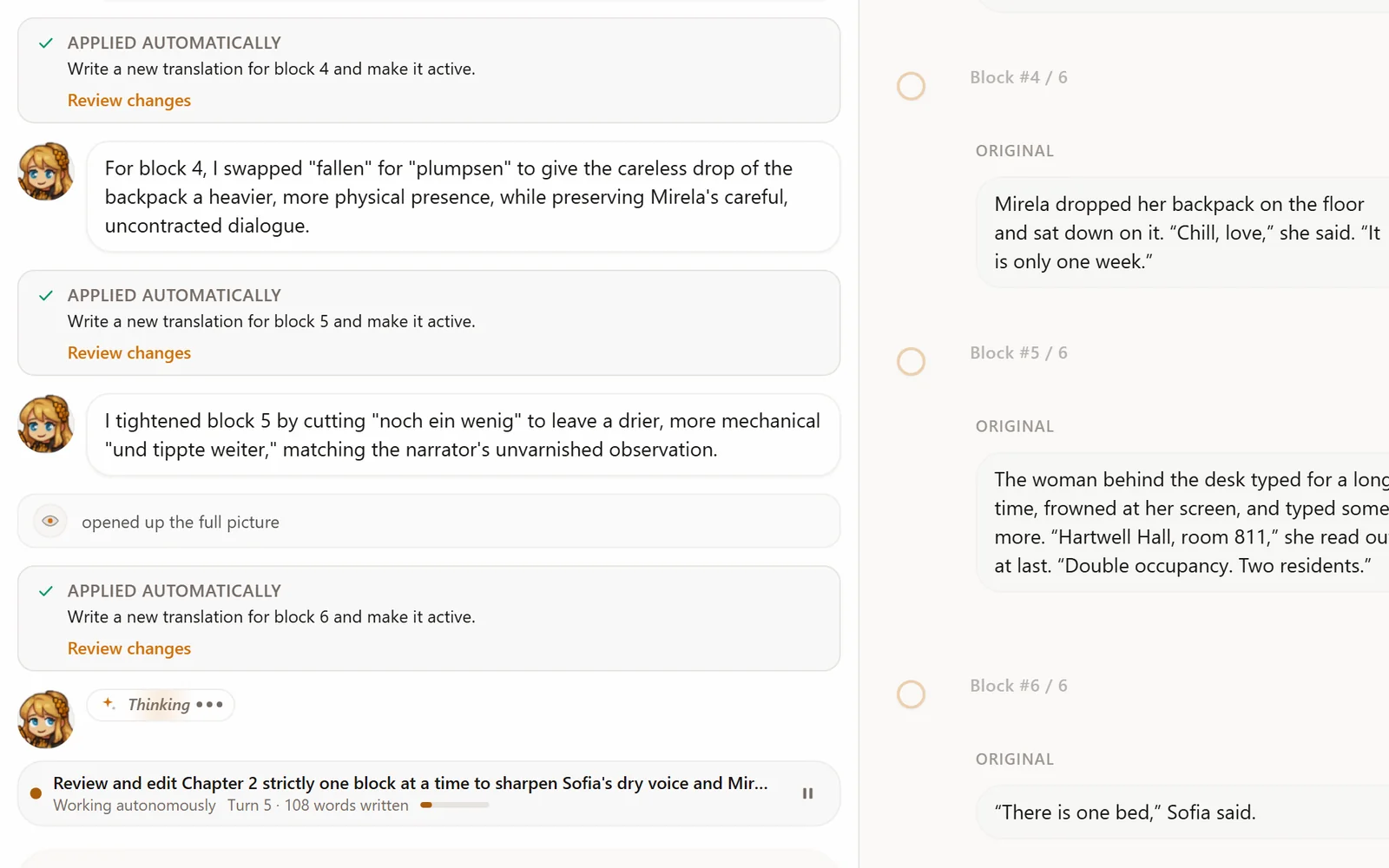
Task: Click the assistant avatar beside the block 4 message
Action: pos(46,171)
